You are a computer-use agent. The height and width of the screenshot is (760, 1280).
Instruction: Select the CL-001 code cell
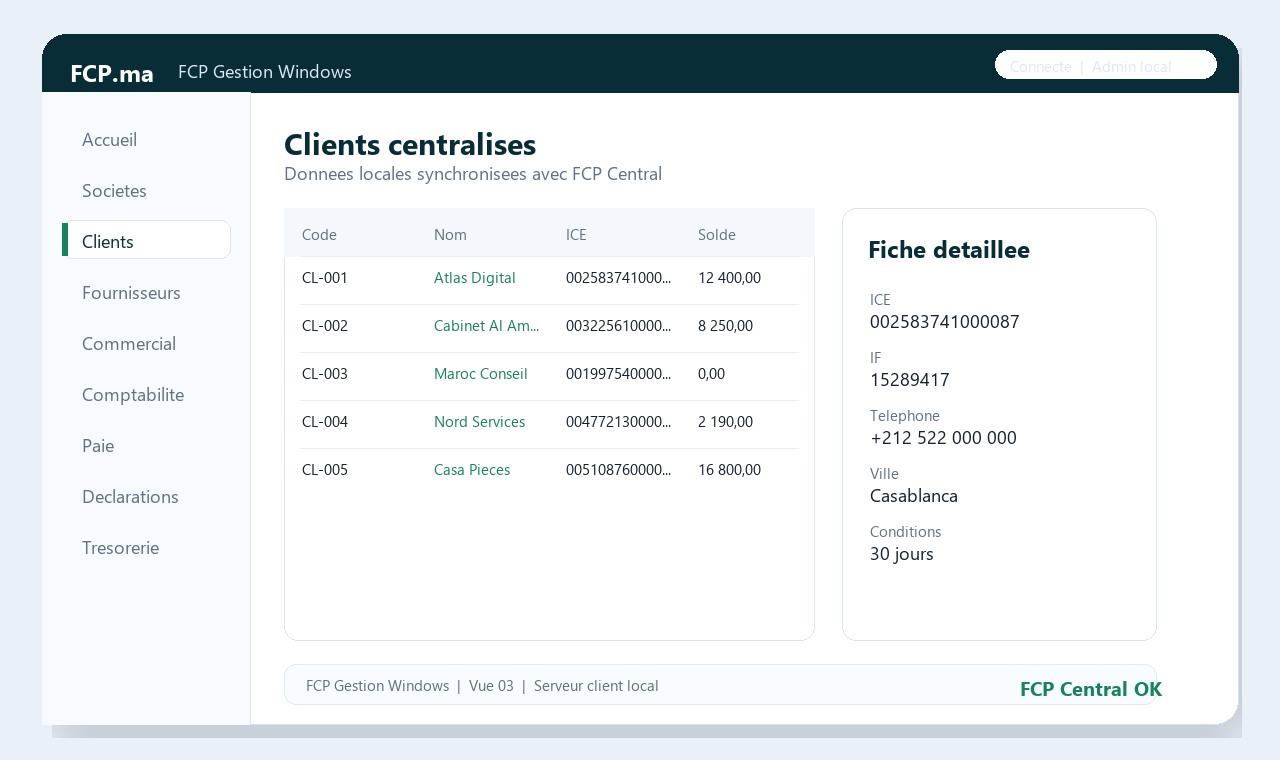pos(325,278)
